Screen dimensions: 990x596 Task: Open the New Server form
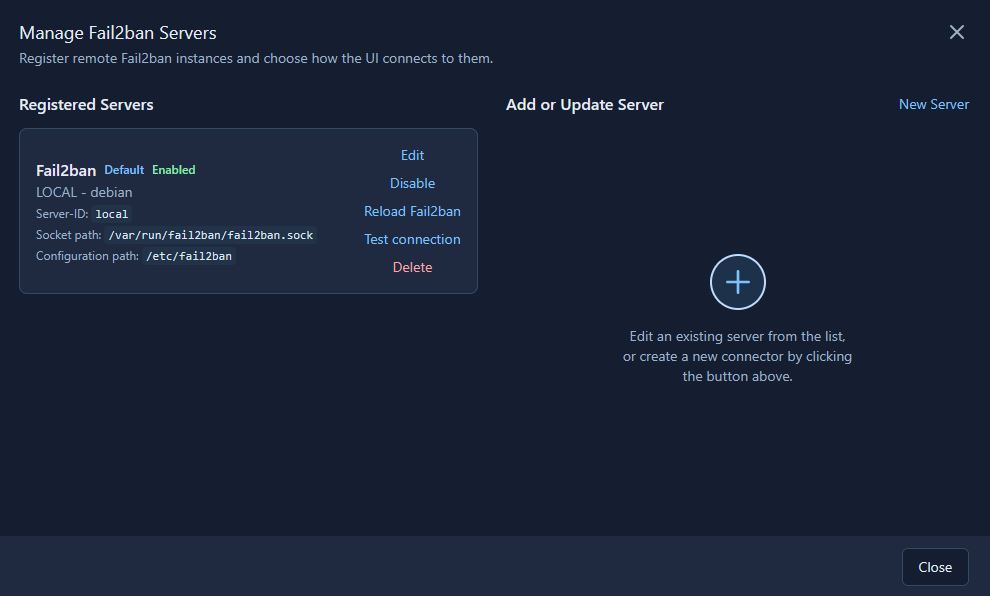[933, 104]
